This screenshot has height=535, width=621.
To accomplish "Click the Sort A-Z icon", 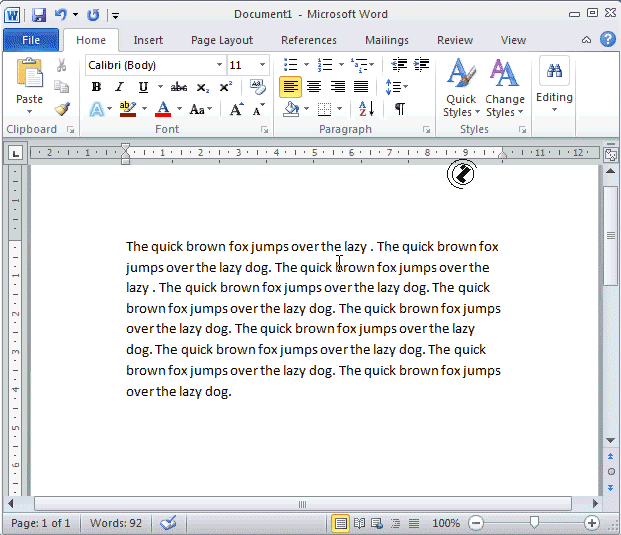I will 366,109.
